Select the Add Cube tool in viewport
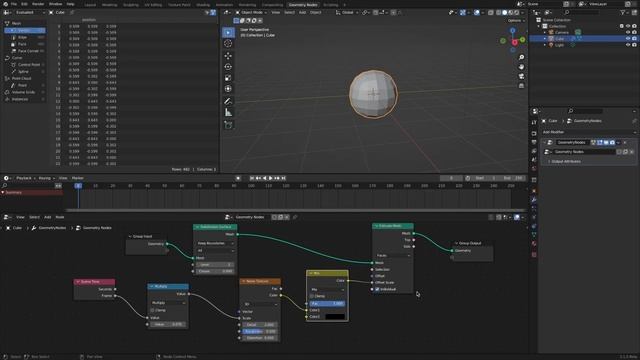 pyautogui.click(x=228, y=125)
